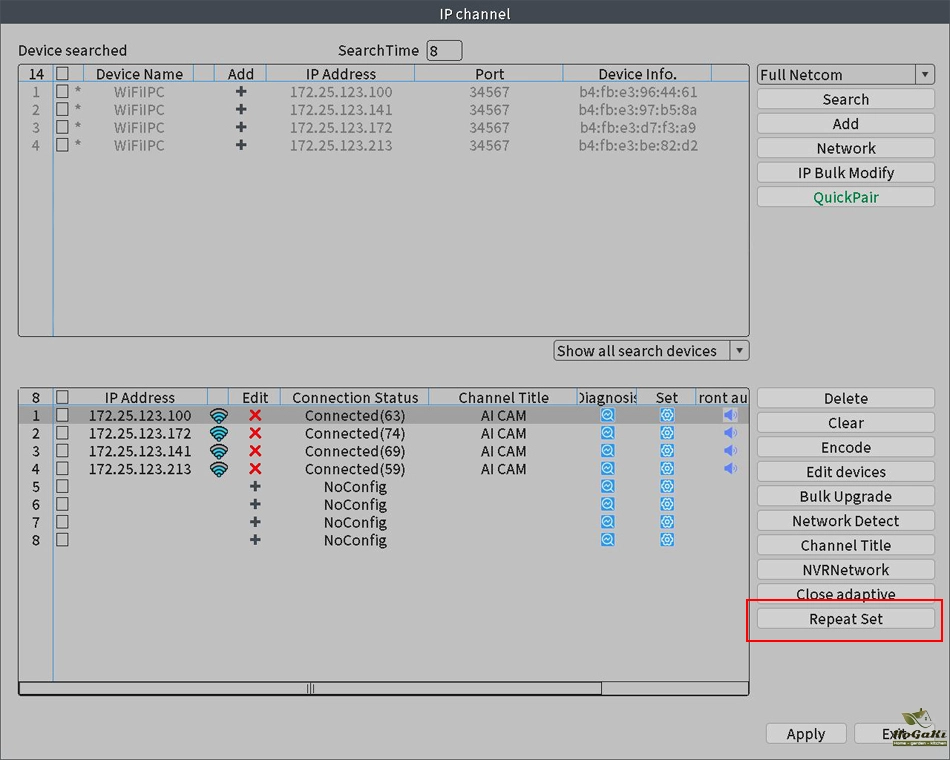Check the box for searched device 172.25.123.141

point(63,110)
